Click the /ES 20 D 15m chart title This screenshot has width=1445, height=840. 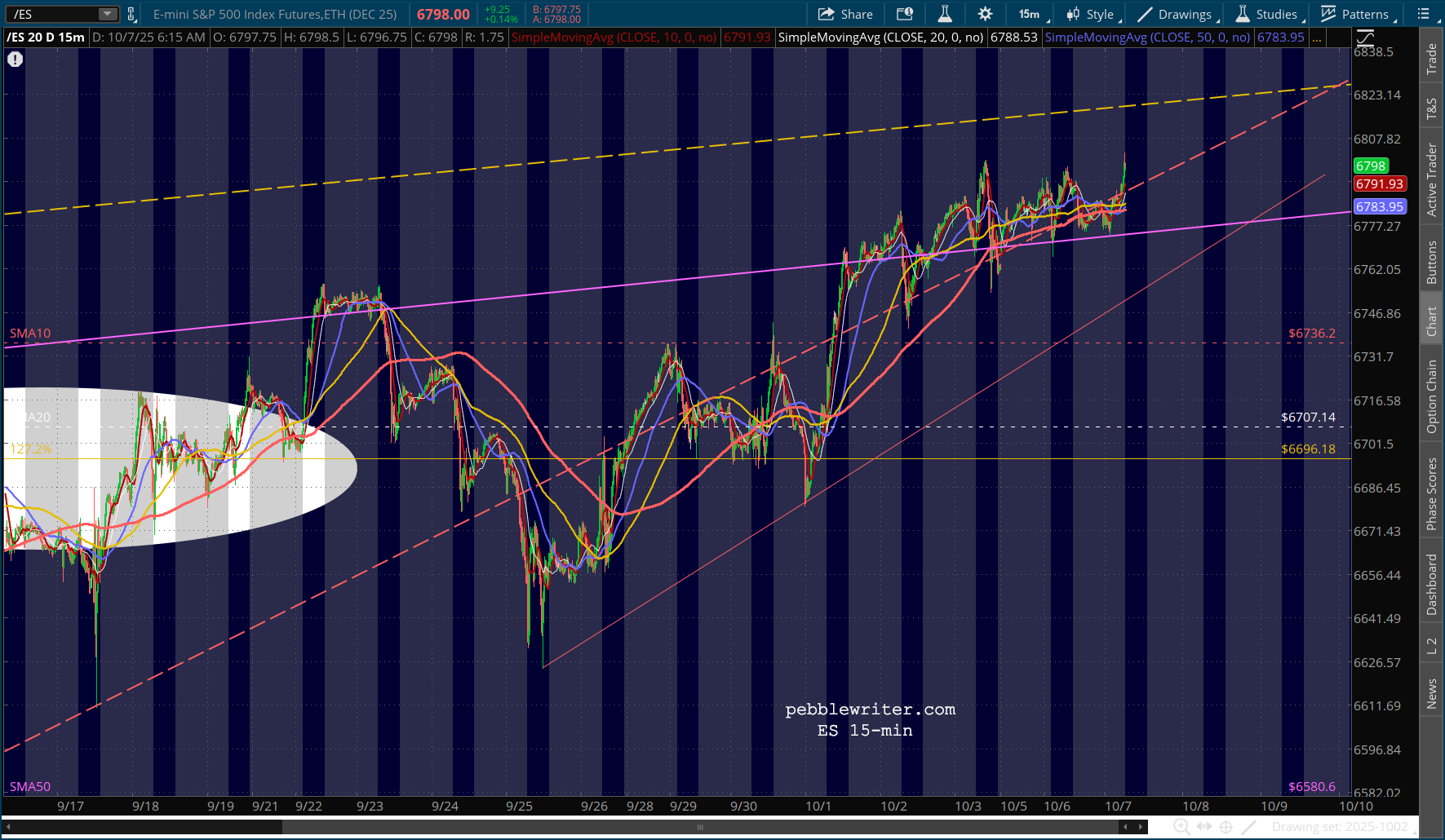(46, 38)
